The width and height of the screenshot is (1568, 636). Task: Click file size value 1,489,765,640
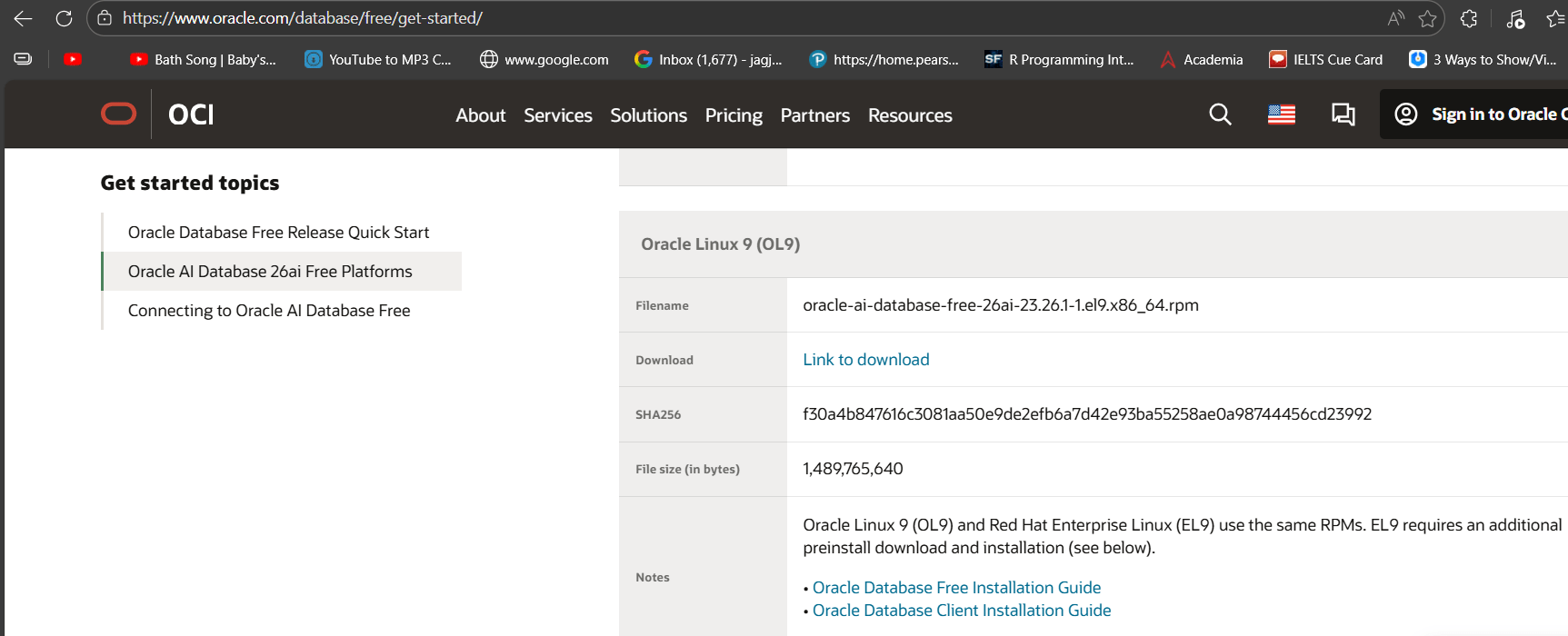point(853,469)
